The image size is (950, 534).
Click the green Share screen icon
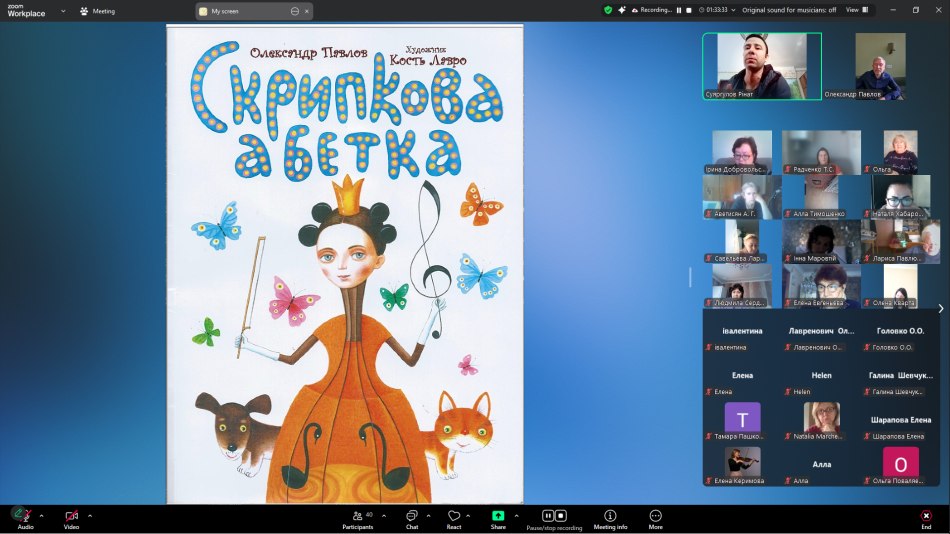pyautogui.click(x=498, y=516)
